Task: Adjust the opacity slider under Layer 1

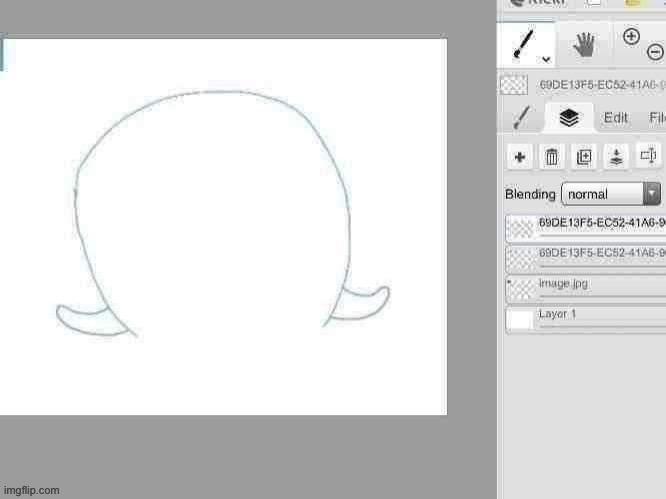Action: tap(602, 327)
